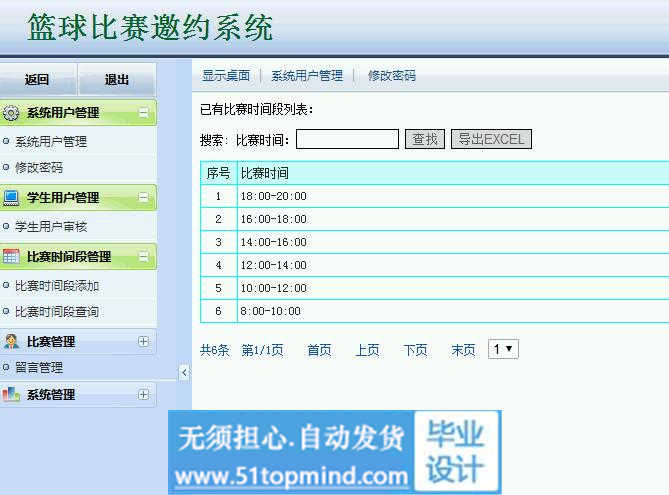Screen dimensions: 669x495
Task: Expand the 系统管理 section
Action: 143,395
